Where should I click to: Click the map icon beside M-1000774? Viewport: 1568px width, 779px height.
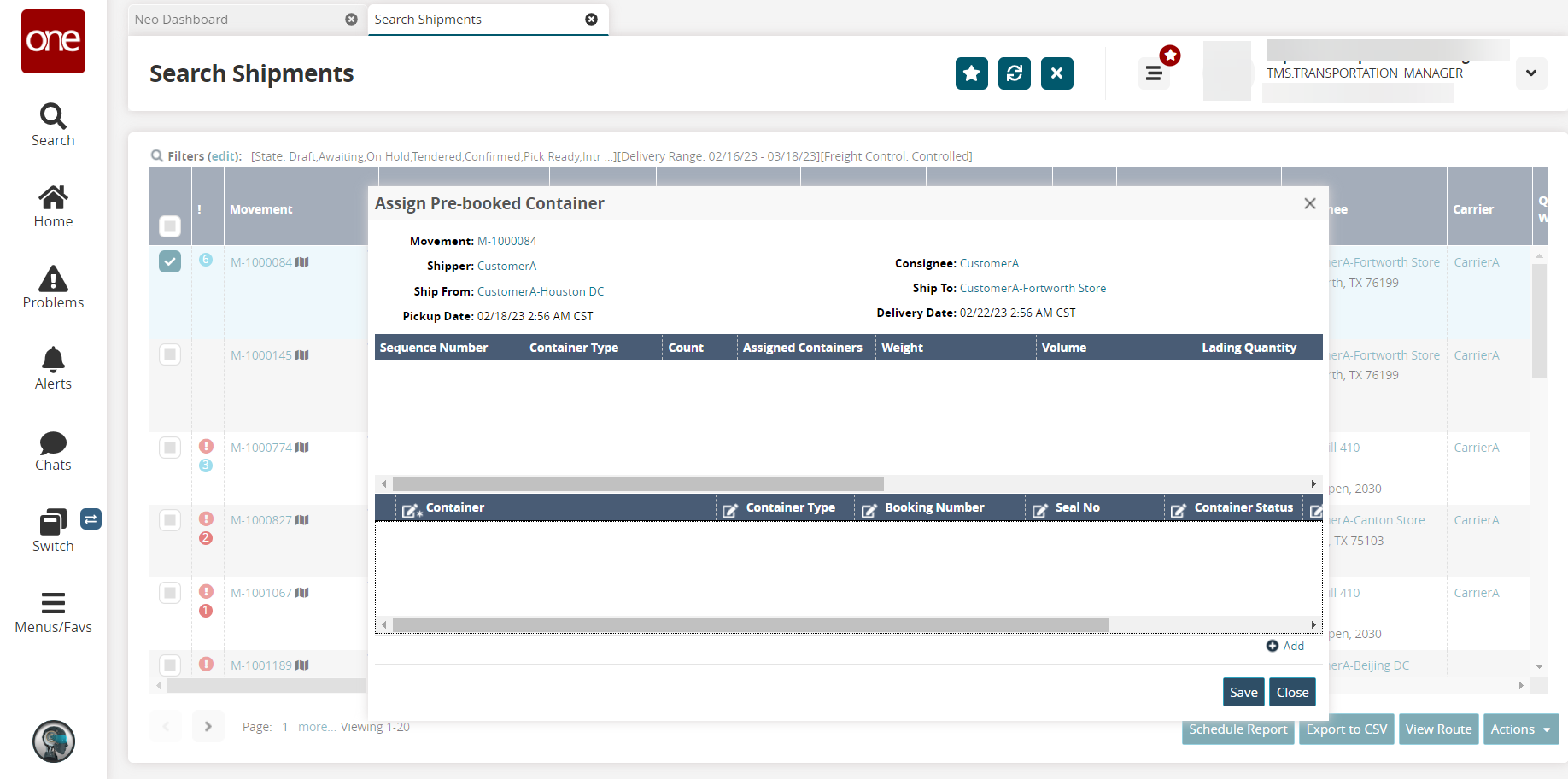(x=302, y=448)
